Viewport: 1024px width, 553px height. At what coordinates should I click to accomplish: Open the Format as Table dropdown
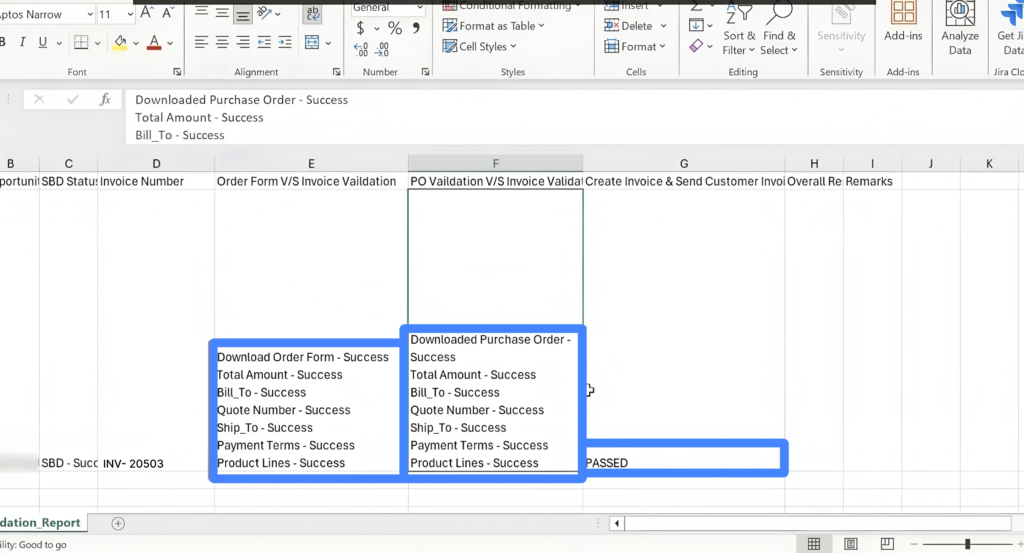[x=493, y=25]
